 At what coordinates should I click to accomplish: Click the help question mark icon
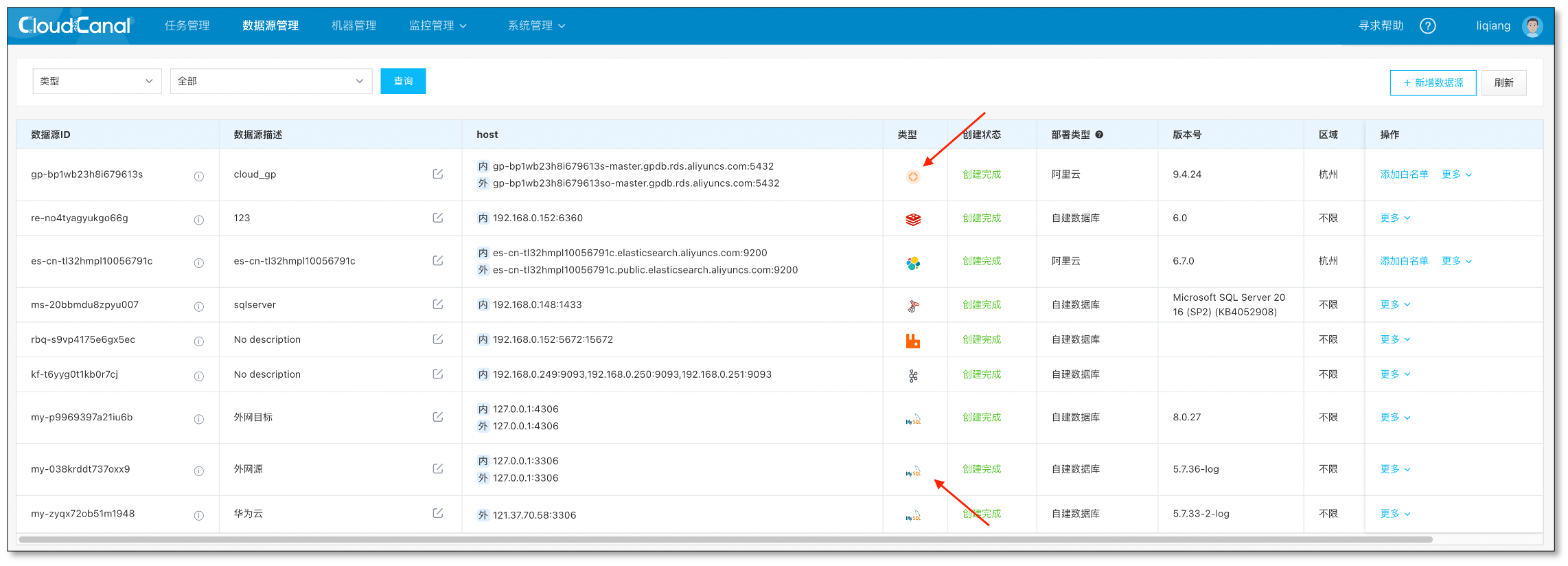click(x=1427, y=26)
